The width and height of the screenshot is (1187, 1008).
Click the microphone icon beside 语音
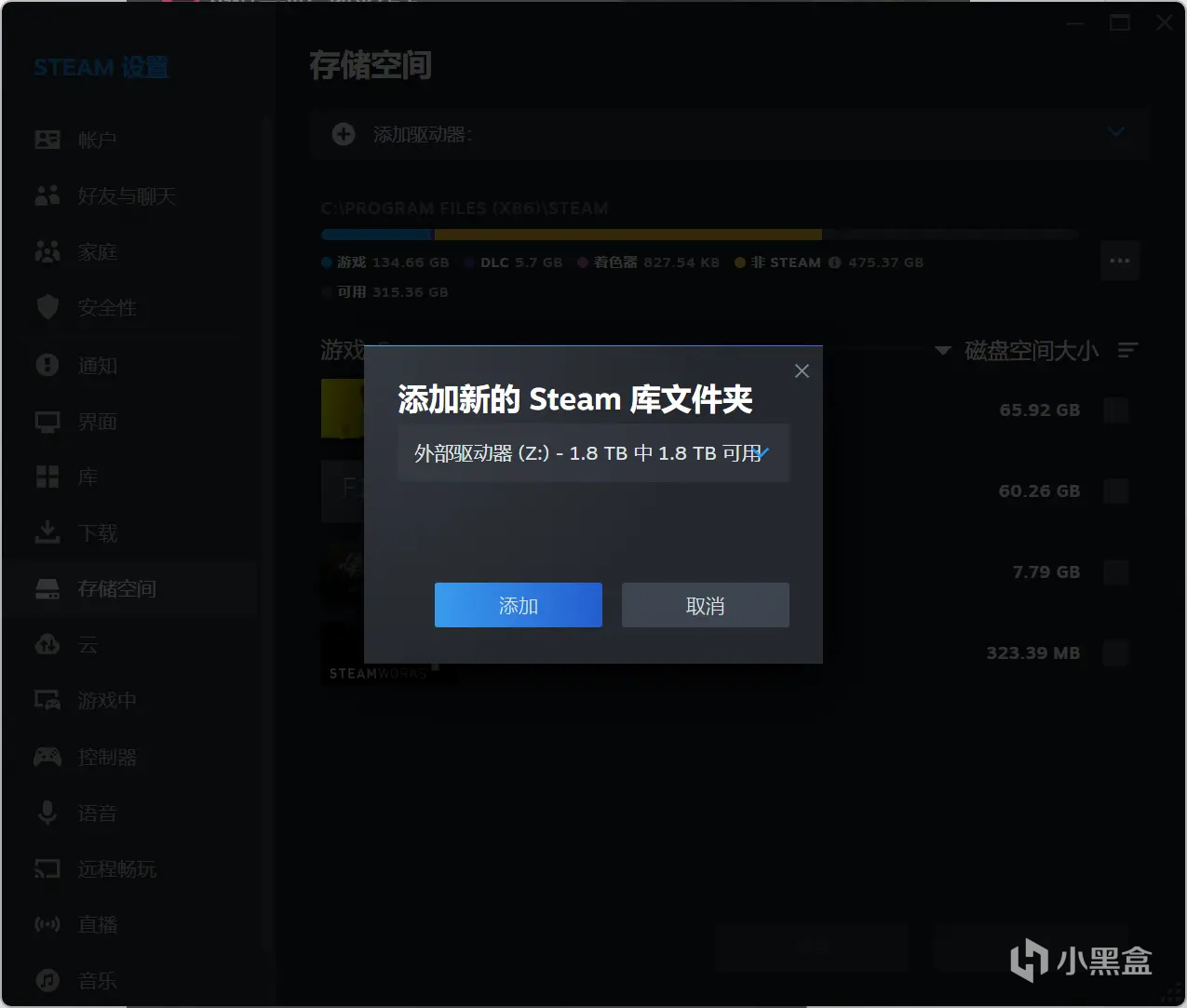(x=47, y=813)
